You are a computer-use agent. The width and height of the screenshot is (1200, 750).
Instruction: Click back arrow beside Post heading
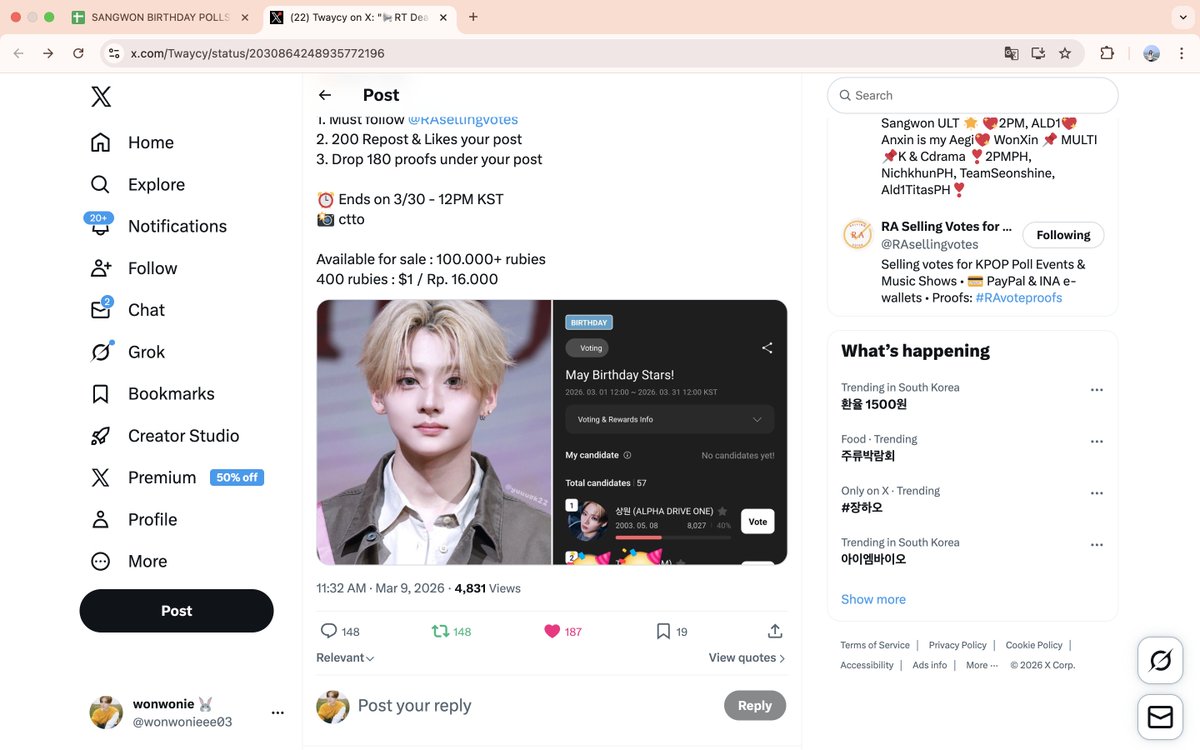point(325,95)
